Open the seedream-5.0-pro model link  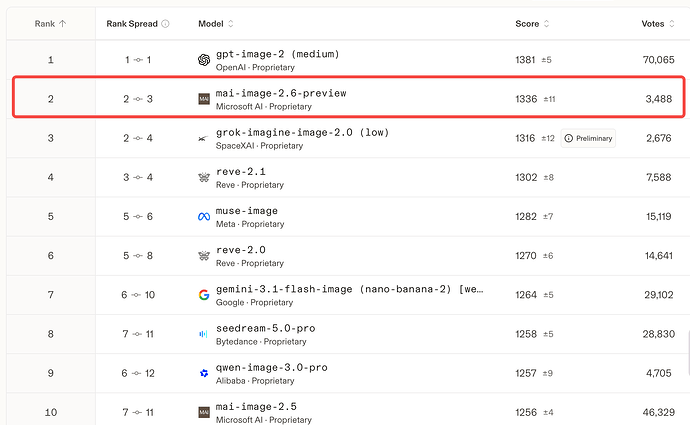coord(266,328)
